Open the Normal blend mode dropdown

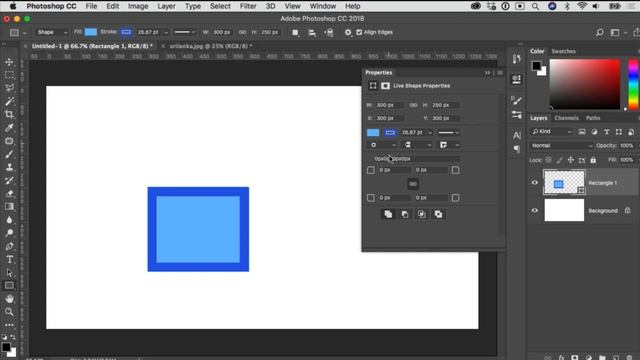[x=561, y=146]
